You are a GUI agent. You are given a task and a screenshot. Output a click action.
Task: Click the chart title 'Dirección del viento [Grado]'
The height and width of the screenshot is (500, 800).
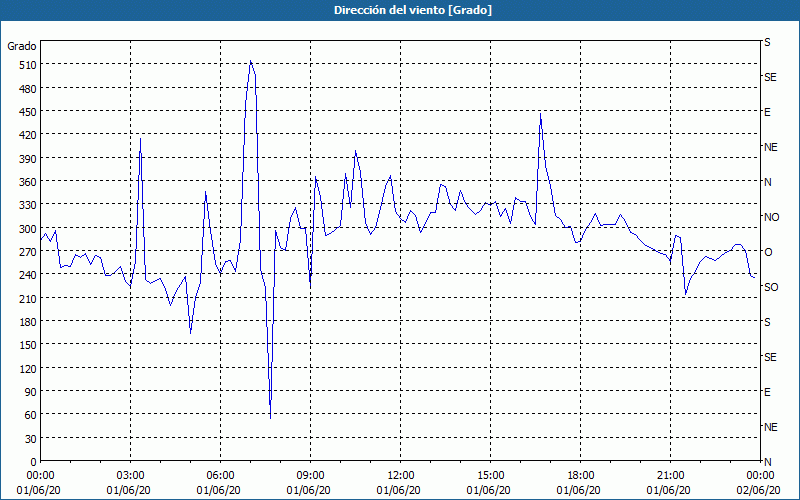413,10
